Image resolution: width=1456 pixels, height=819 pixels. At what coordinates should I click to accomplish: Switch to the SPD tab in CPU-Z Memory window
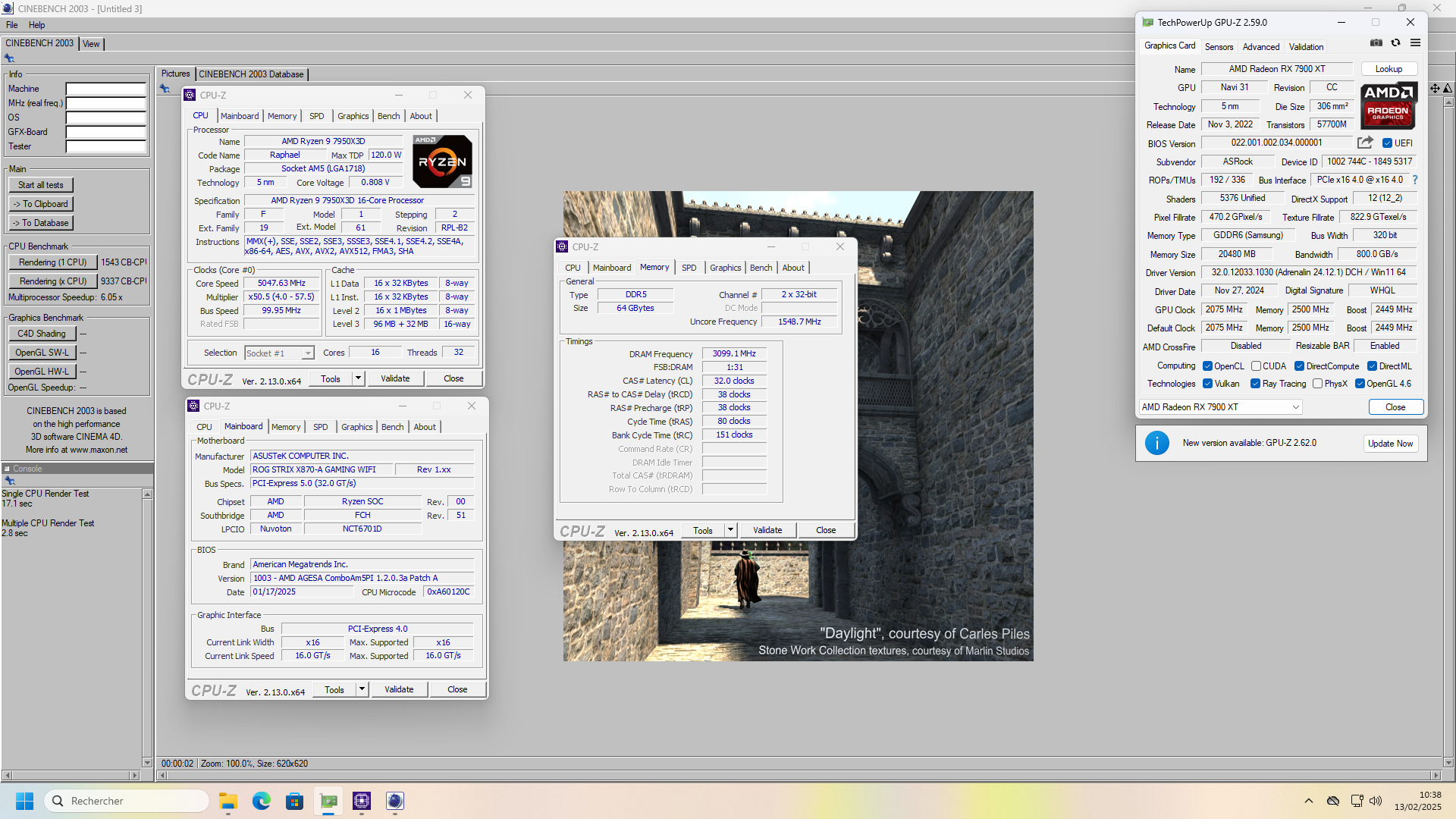click(x=689, y=268)
